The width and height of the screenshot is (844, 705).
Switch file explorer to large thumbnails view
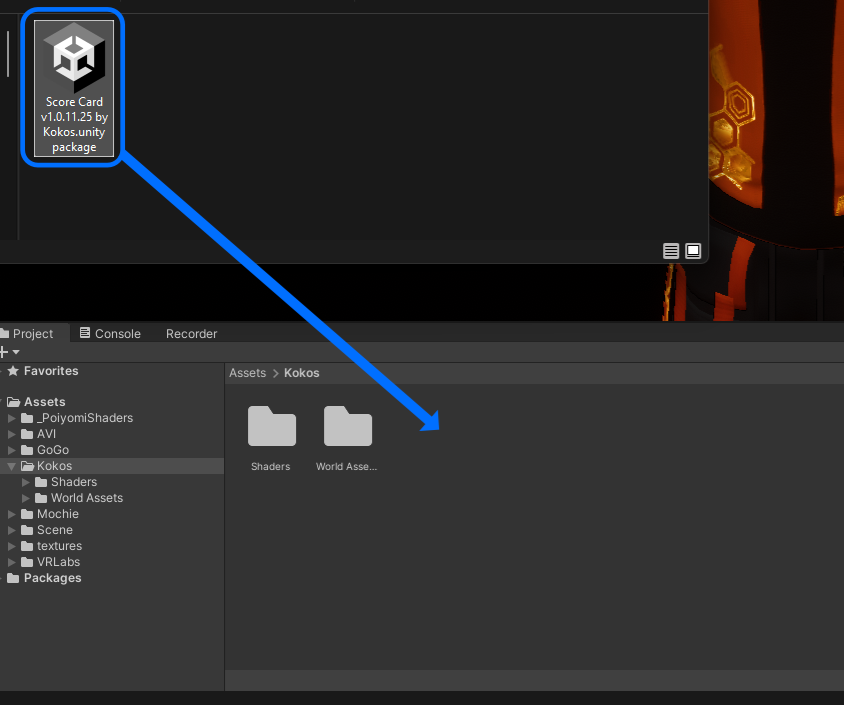(x=693, y=251)
